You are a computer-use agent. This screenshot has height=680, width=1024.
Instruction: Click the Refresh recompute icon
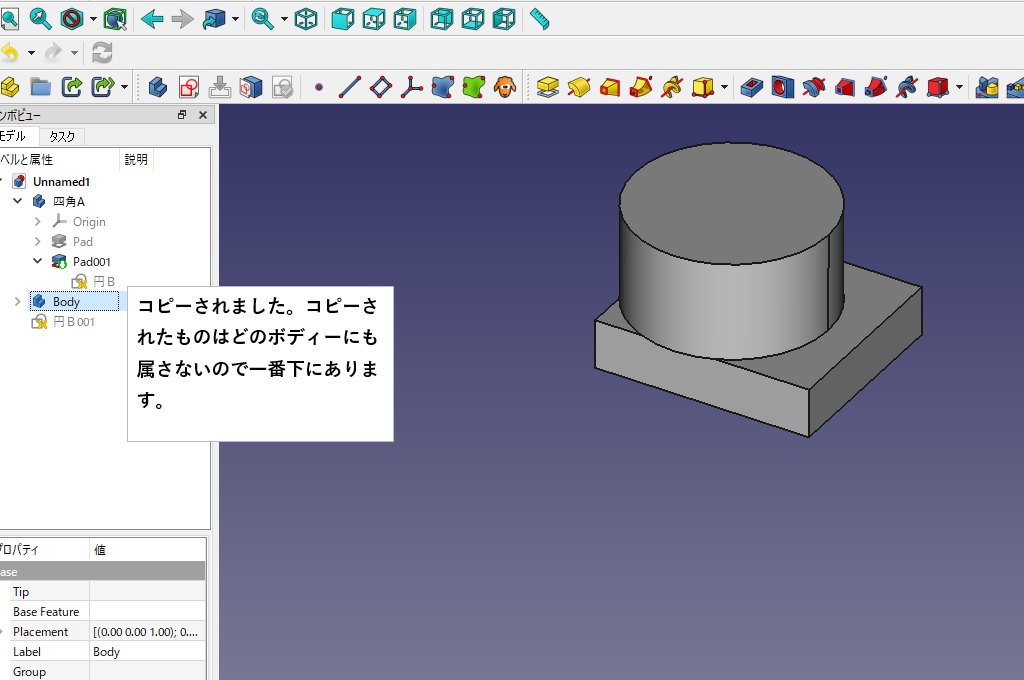click(102, 52)
